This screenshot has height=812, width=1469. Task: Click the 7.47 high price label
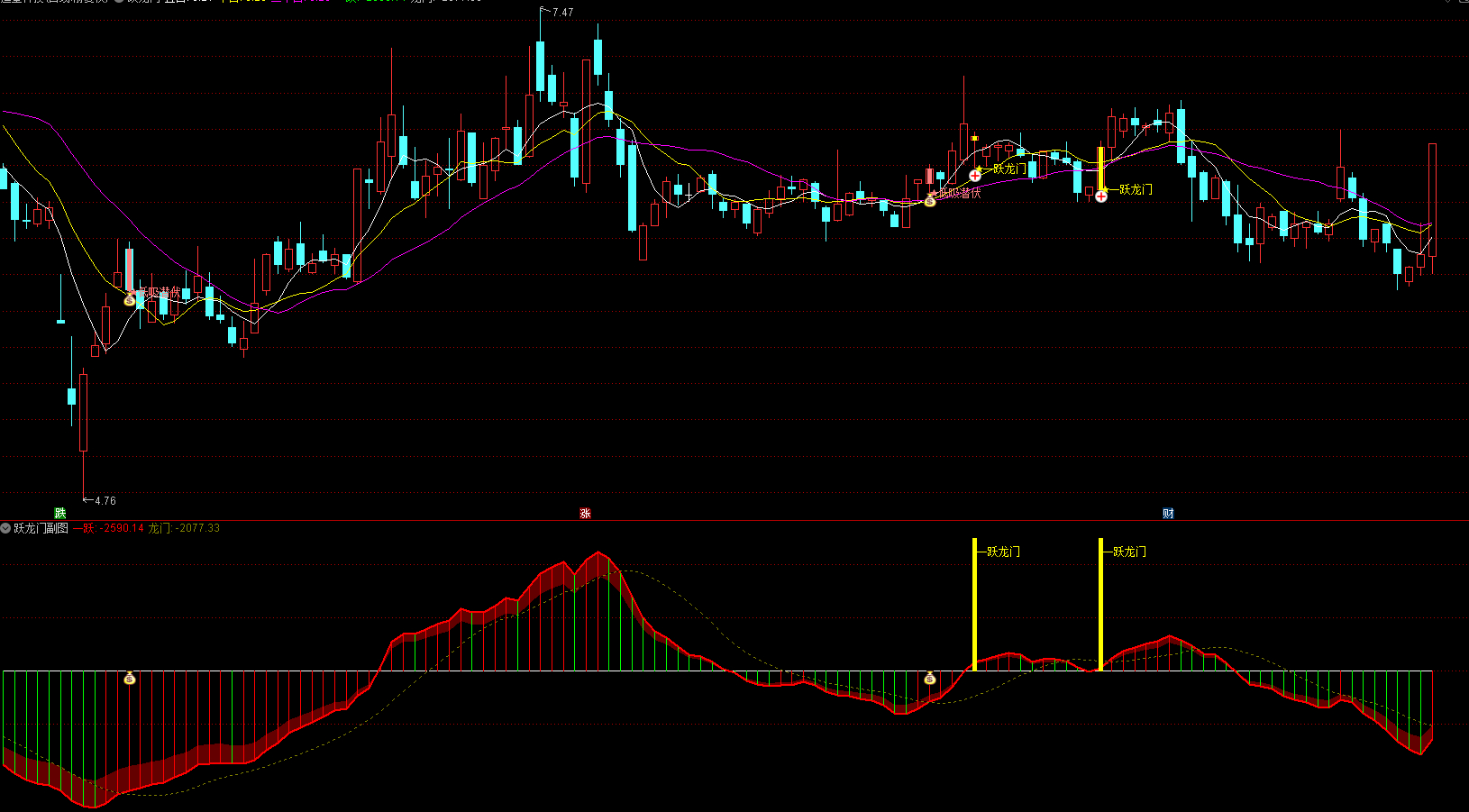point(562,13)
